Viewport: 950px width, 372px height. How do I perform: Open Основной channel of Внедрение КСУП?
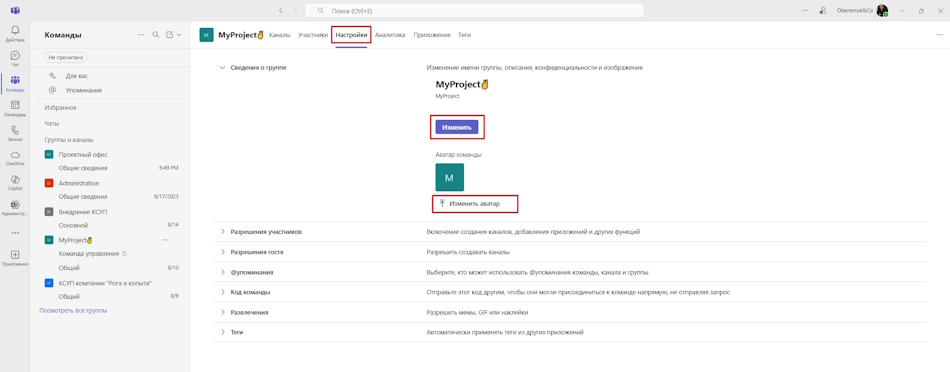(72, 225)
